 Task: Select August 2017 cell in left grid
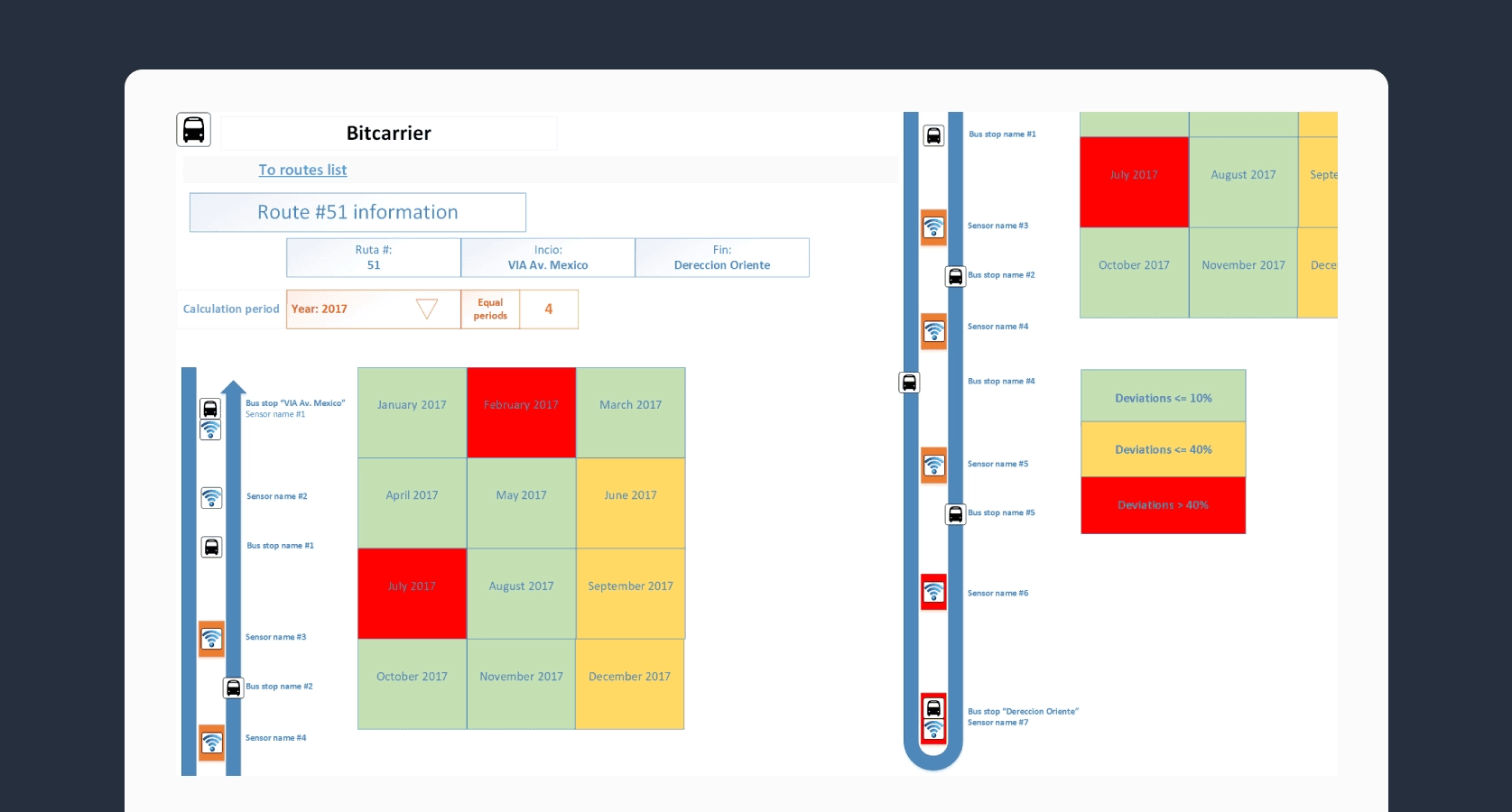521,594
